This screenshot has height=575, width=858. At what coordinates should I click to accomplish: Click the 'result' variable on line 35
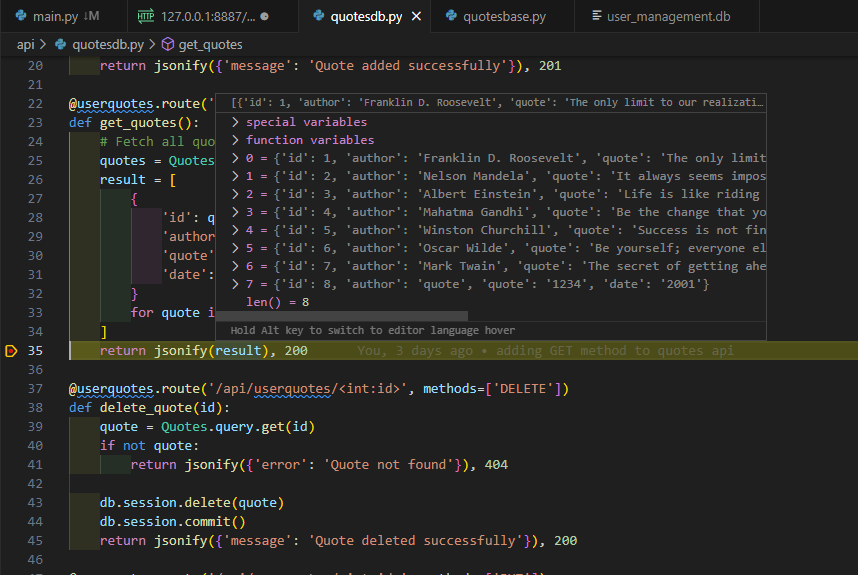(238, 351)
